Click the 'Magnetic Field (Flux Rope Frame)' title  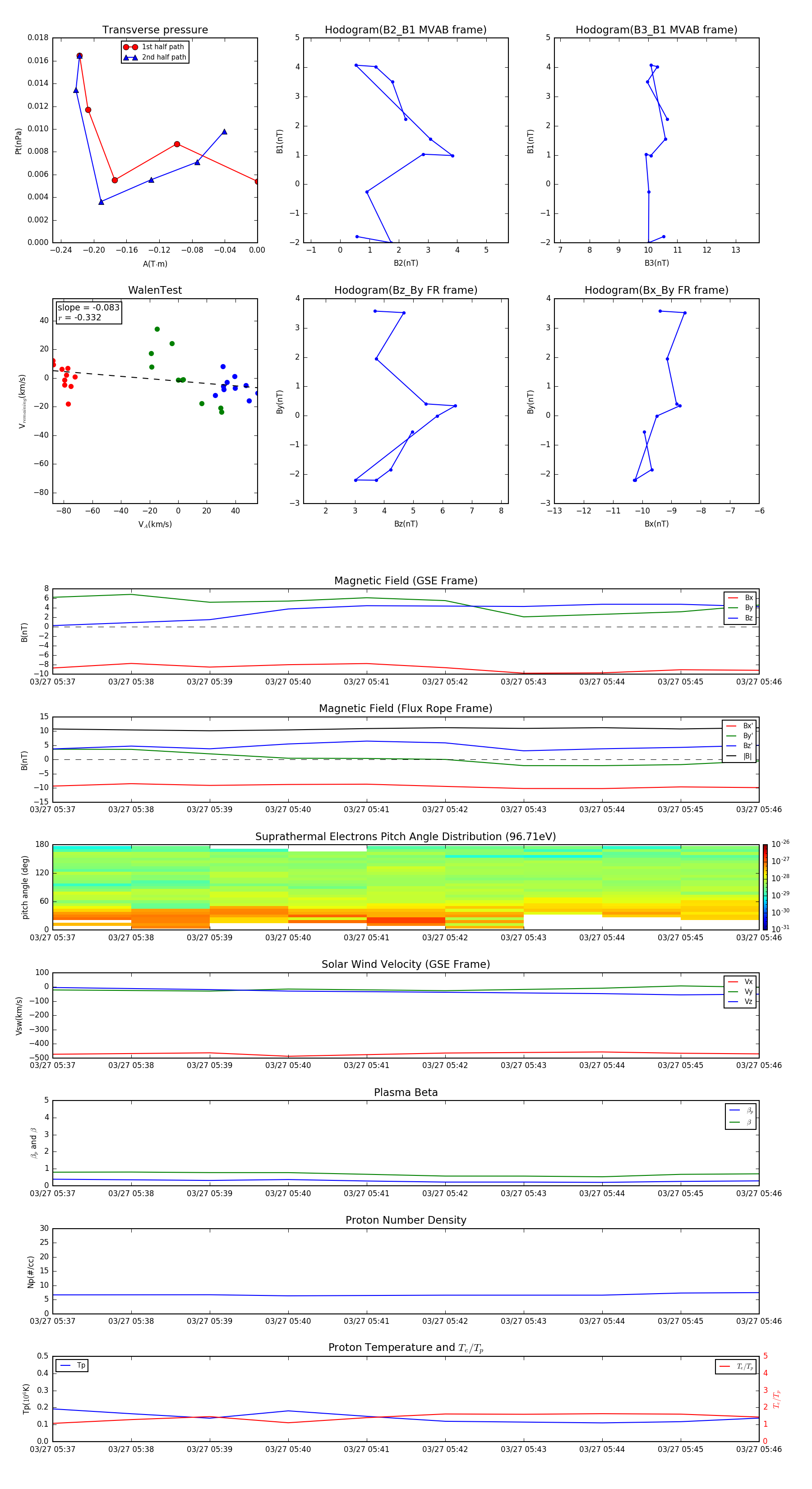pyautogui.click(x=406, y=709)
